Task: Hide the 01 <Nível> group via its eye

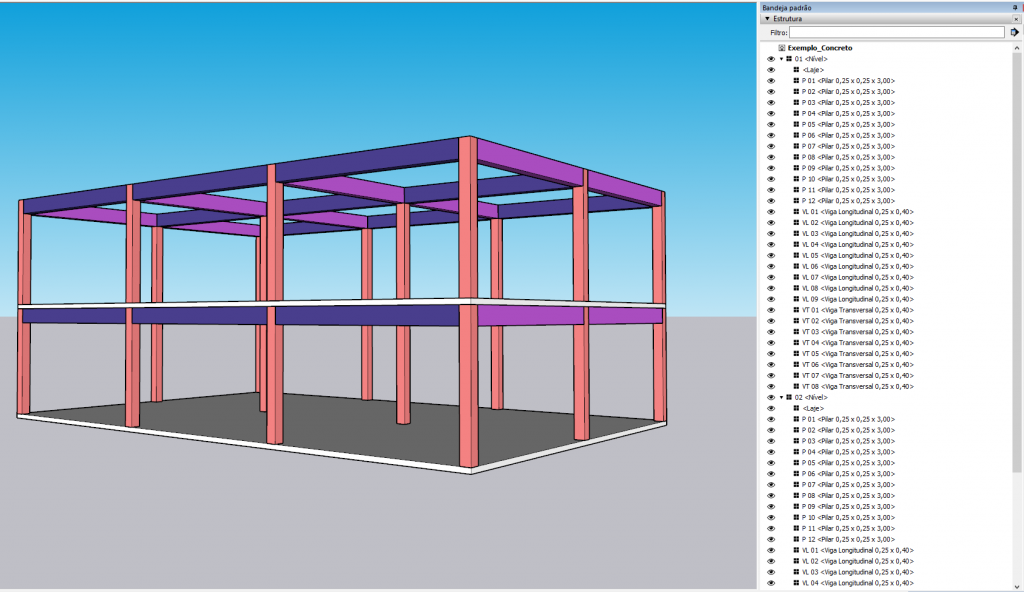Action: tap(771, 59)
